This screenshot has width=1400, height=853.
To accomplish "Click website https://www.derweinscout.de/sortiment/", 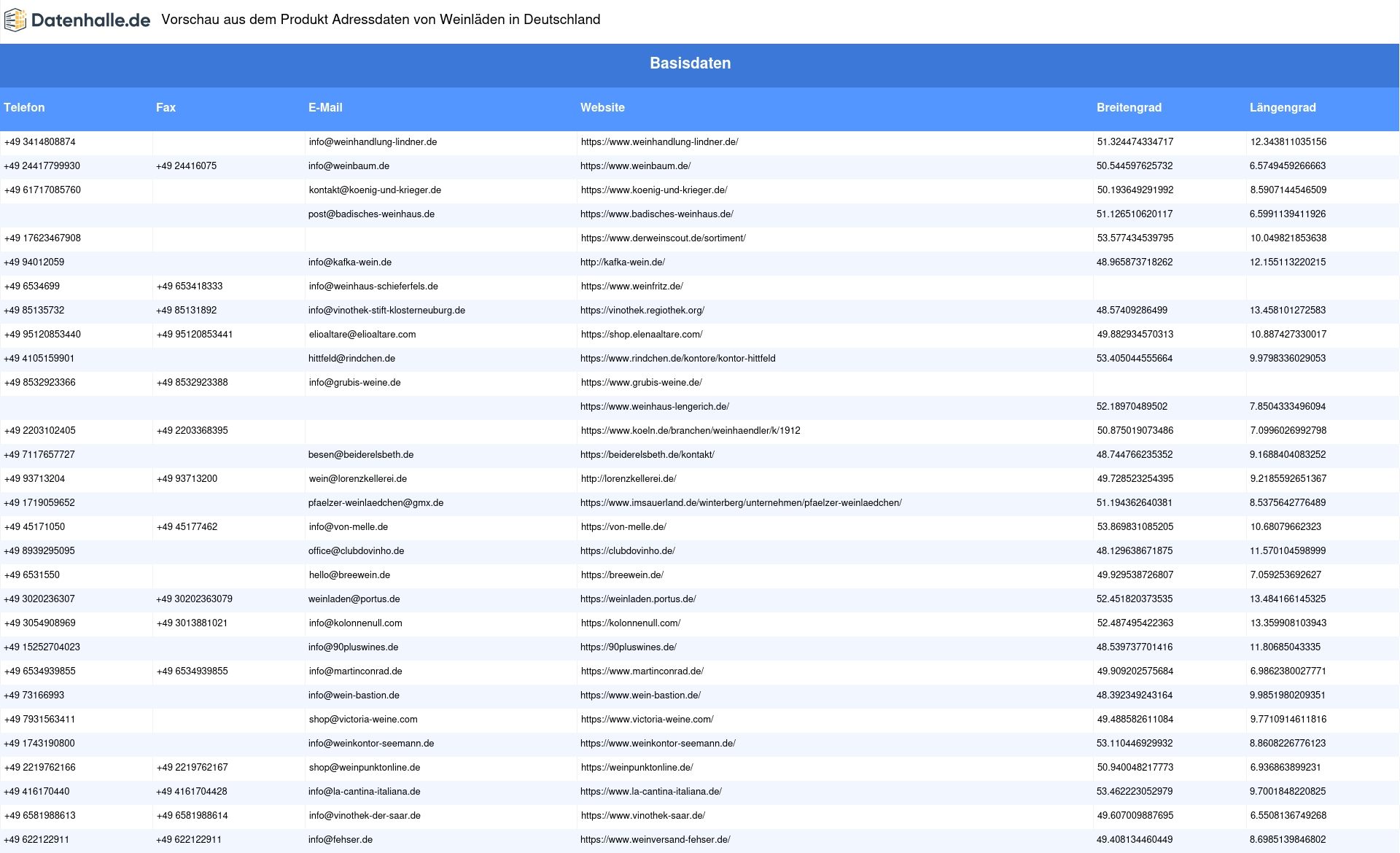I will tap(664, 238).
